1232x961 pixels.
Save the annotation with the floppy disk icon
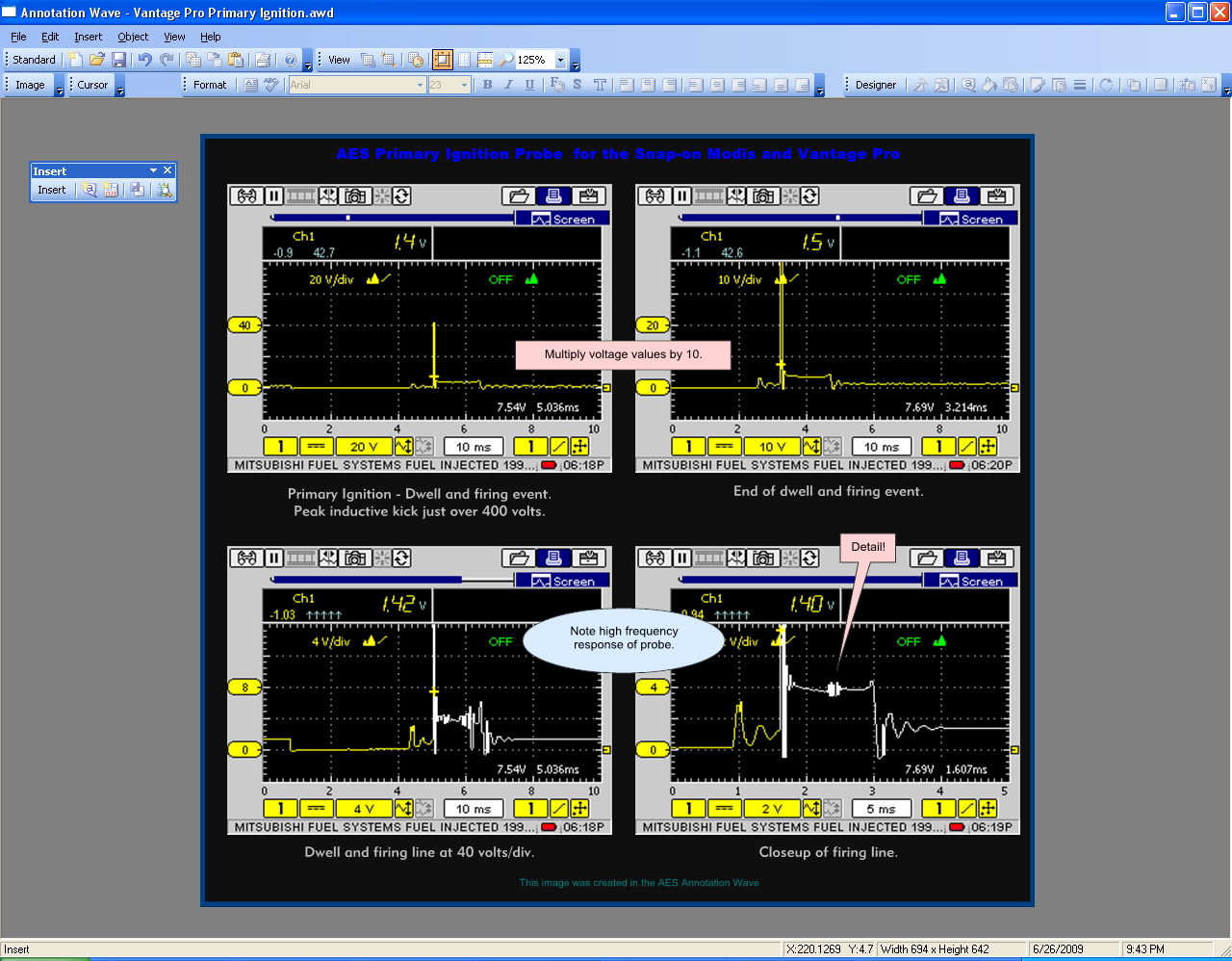[x=119, y=60]
